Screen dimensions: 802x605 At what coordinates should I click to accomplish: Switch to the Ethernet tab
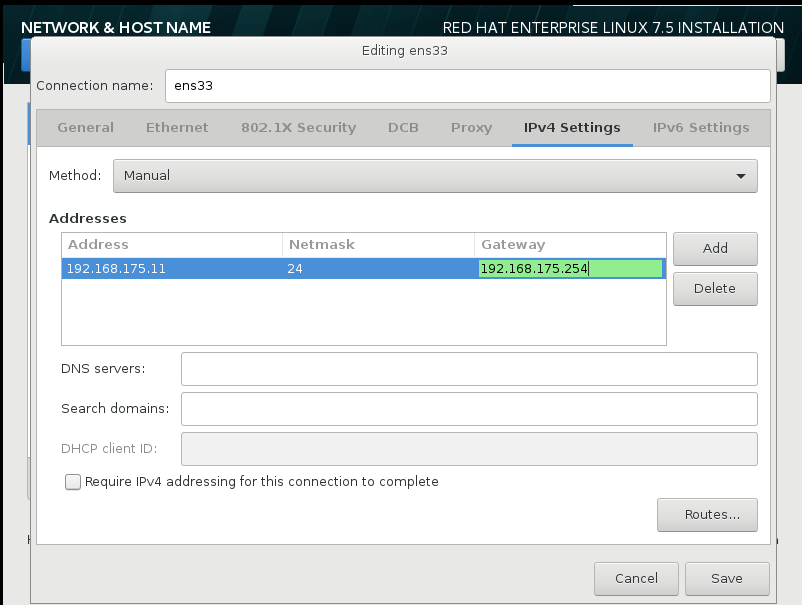pos(177,128)
